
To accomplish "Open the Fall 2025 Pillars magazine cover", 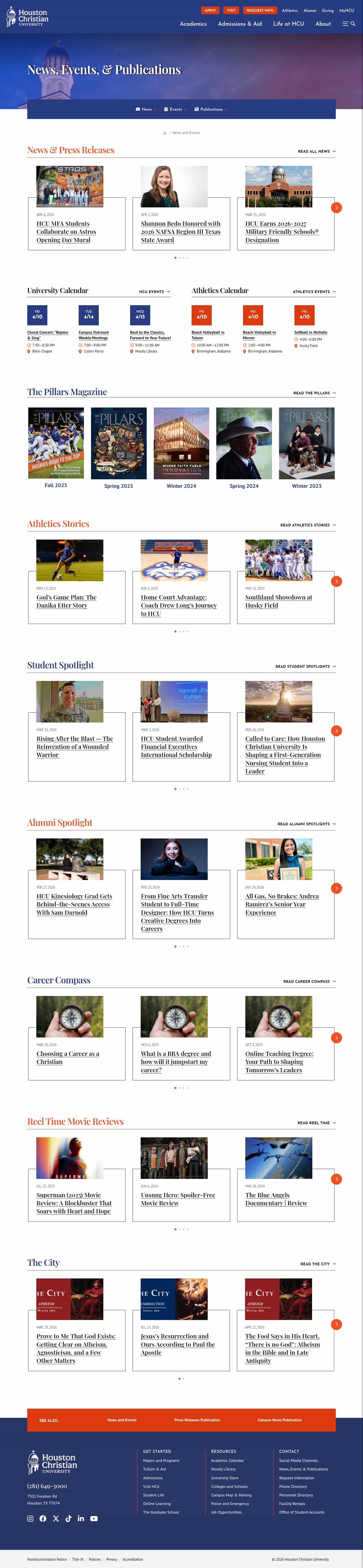I will (x=56, y=443).
